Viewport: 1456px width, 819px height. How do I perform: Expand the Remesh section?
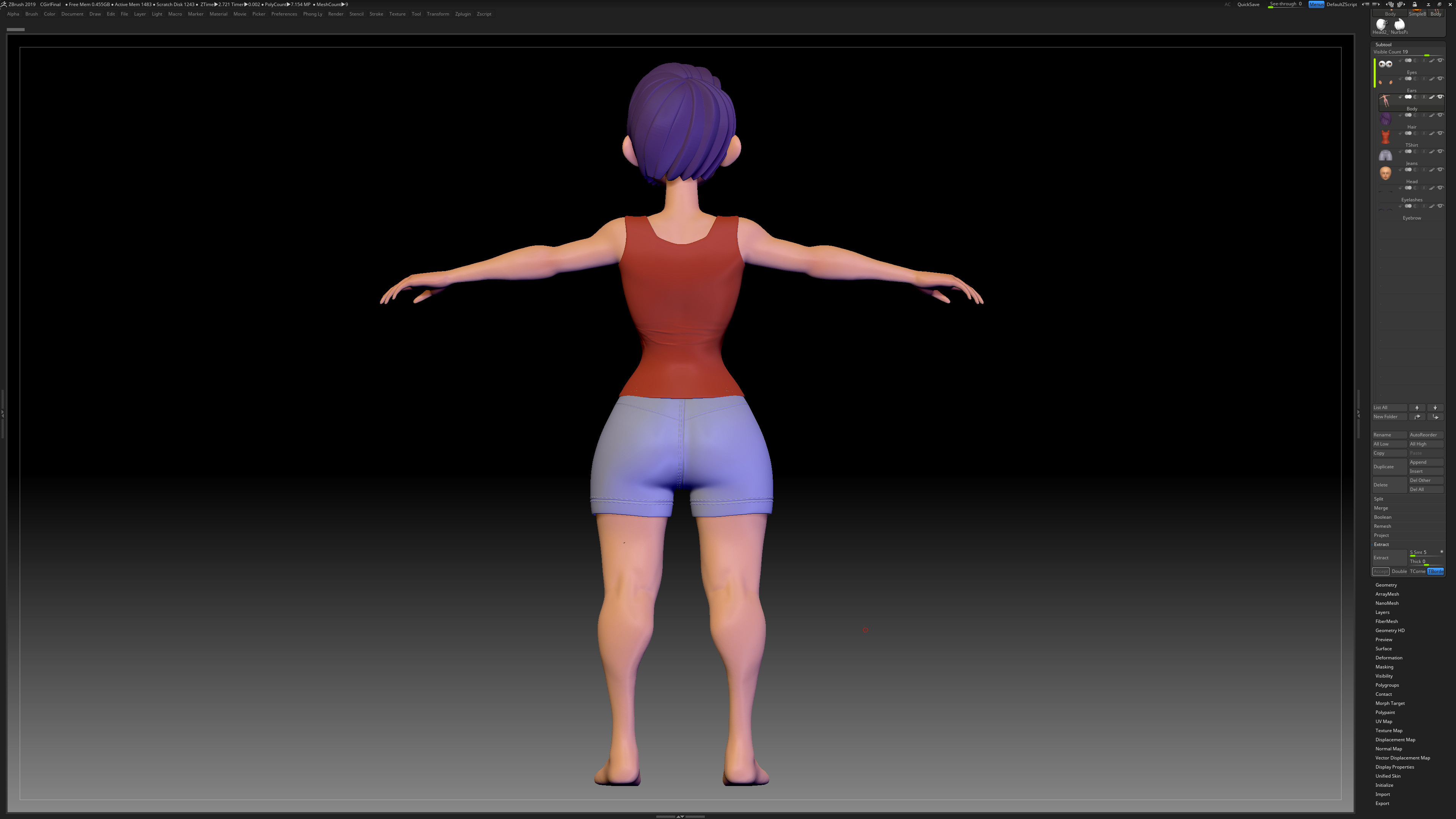coord(1382,526)
